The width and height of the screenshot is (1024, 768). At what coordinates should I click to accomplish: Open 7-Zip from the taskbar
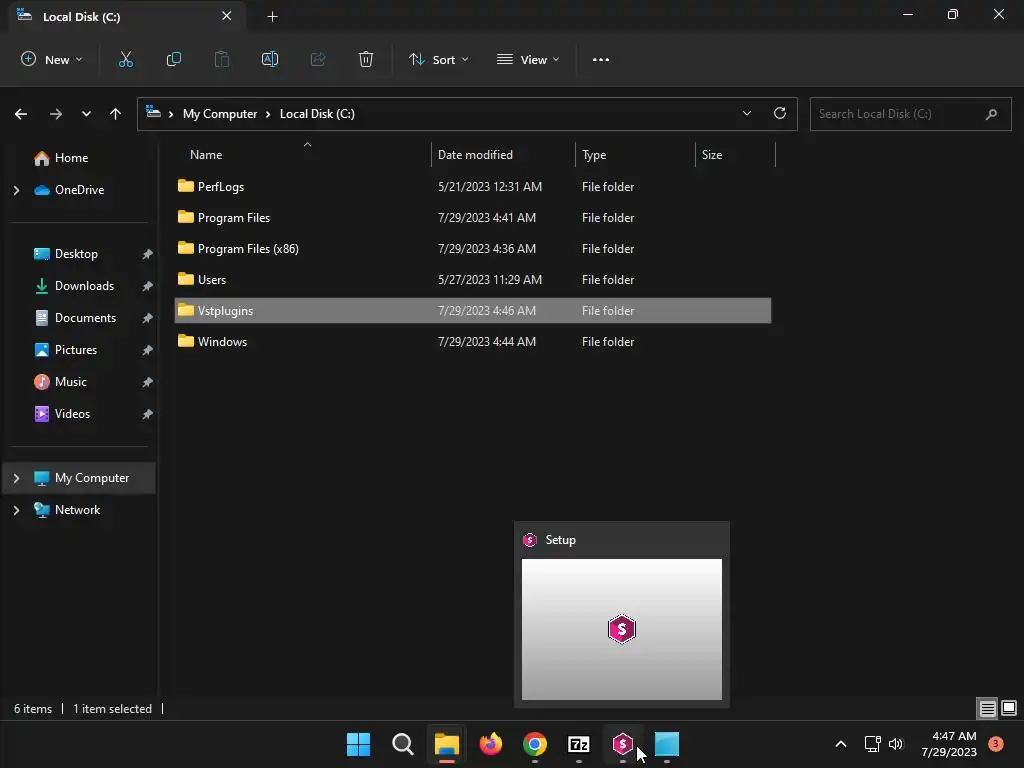click(579, 744)
